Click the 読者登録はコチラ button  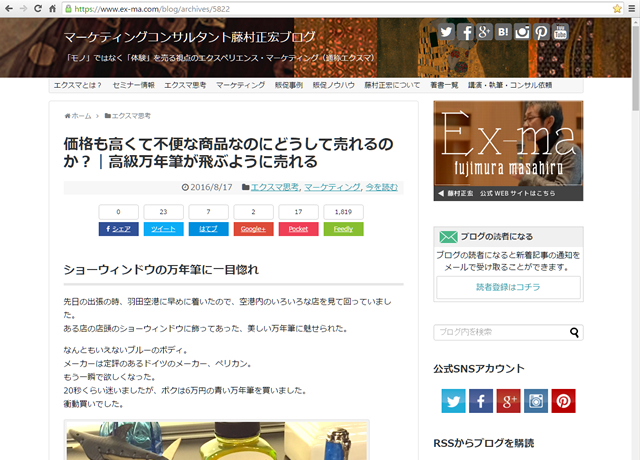tap(508, 287)
